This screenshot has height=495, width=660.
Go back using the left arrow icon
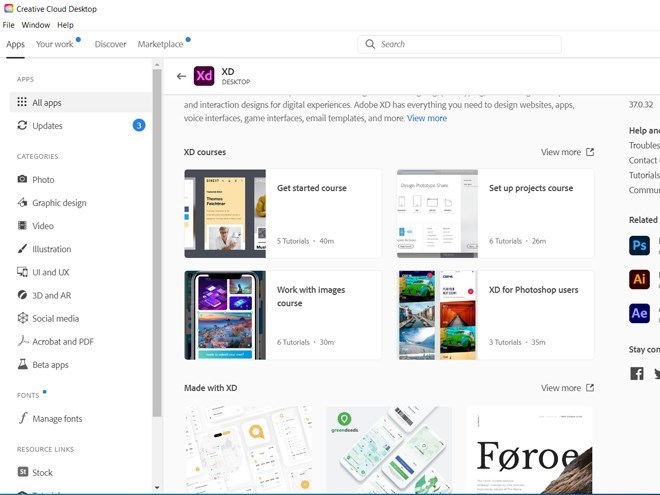point(181,76)
